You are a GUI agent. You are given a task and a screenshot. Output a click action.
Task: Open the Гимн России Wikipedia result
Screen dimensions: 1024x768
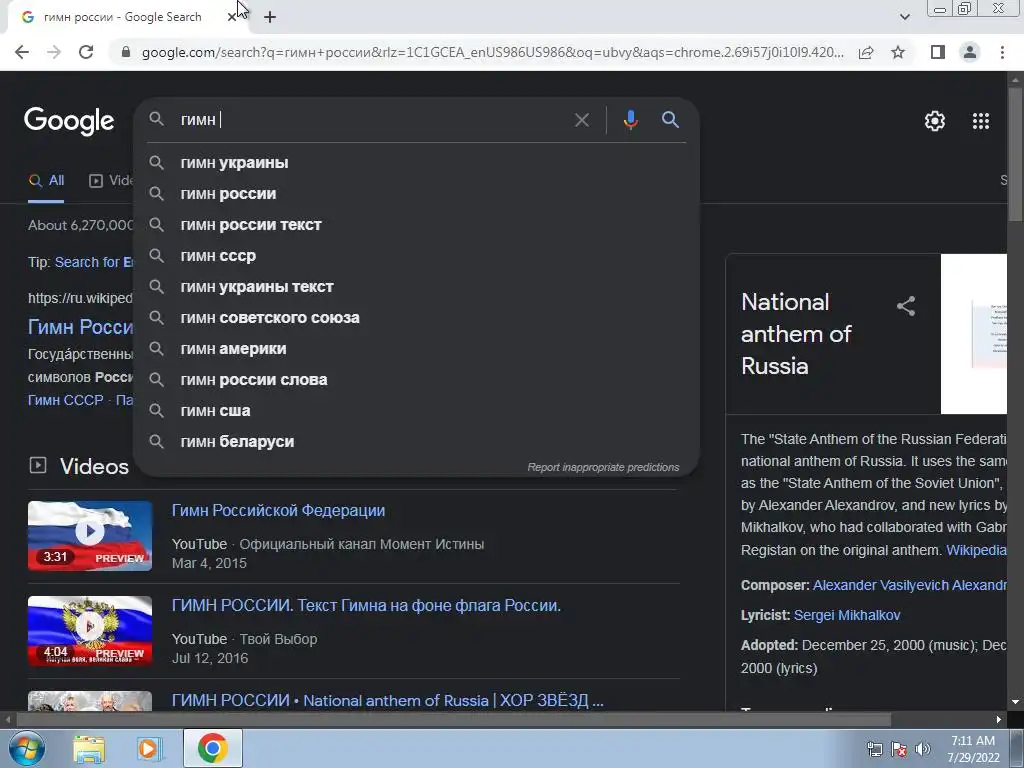(80, 327)
